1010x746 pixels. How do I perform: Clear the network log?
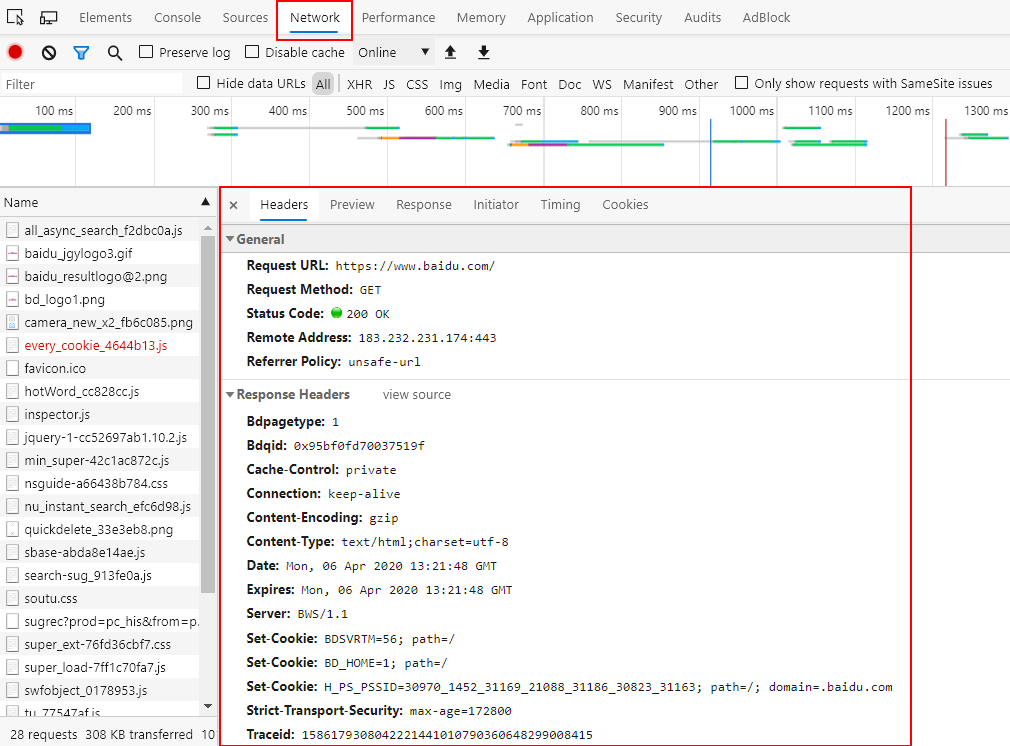(49, 53)
